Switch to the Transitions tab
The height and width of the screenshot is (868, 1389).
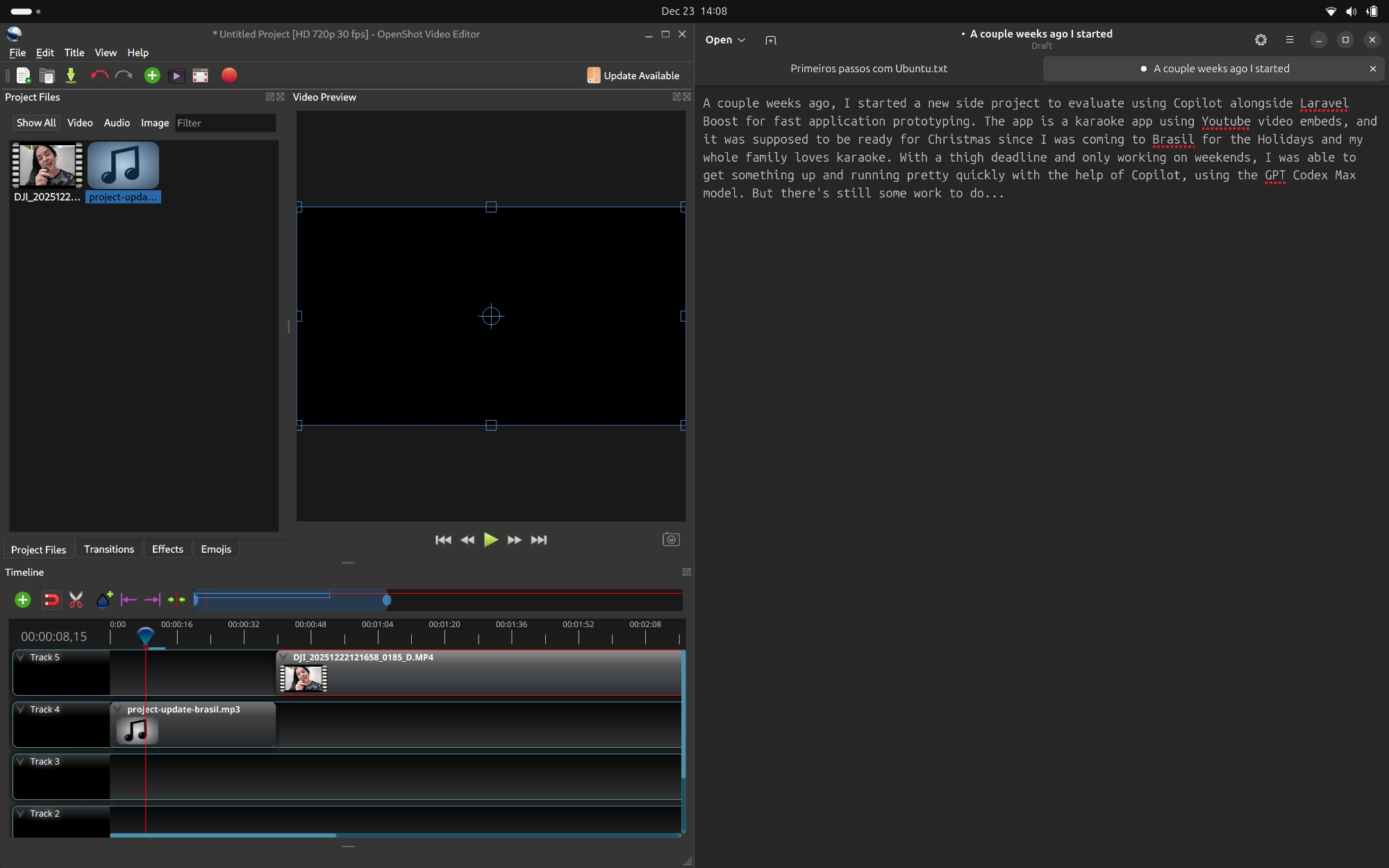tap(108, 549)
